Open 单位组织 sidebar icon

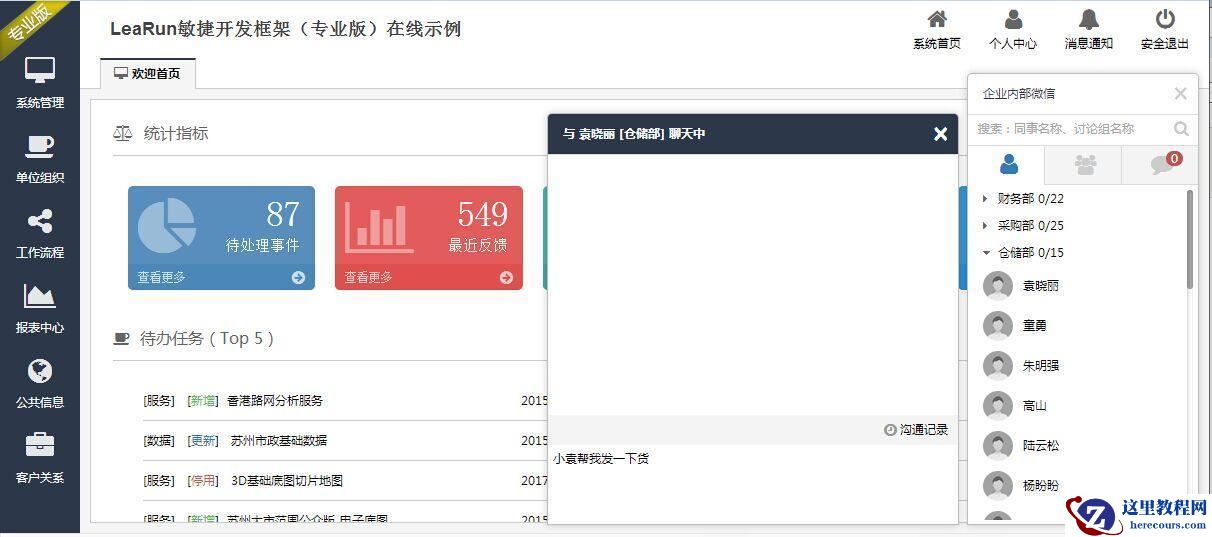click(40, 146)
